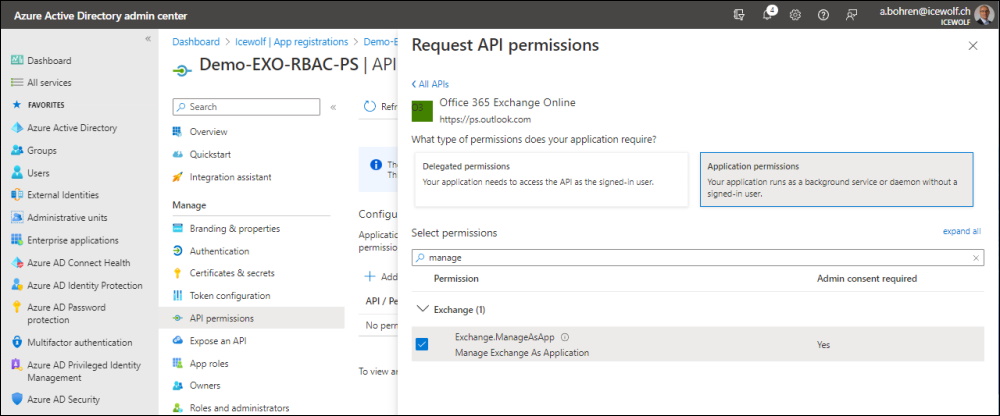1000x416 pixels.
Task: Open the help question mark icon
Action: pos(823,15)
